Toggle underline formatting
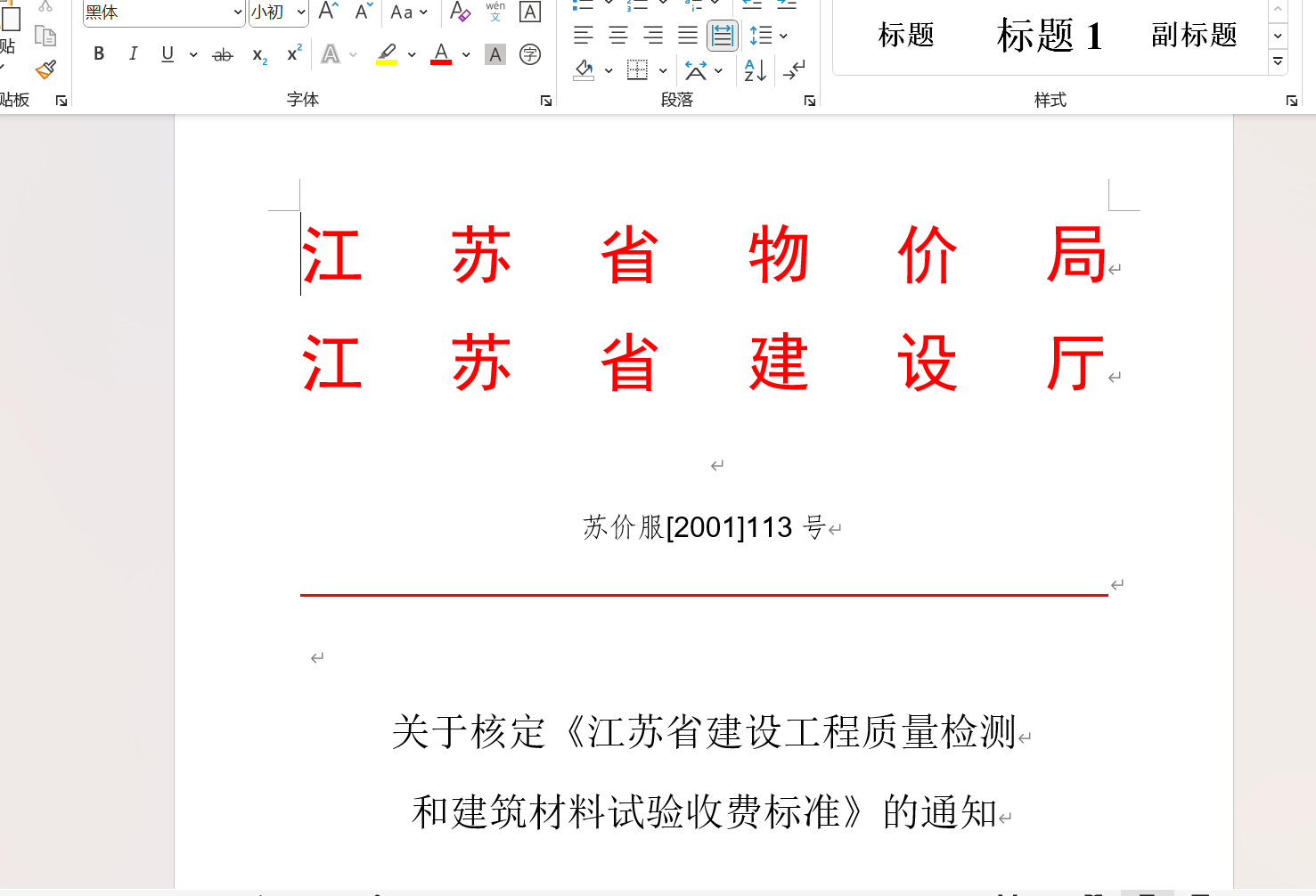The image size is (1316, 896). [168, 53]
